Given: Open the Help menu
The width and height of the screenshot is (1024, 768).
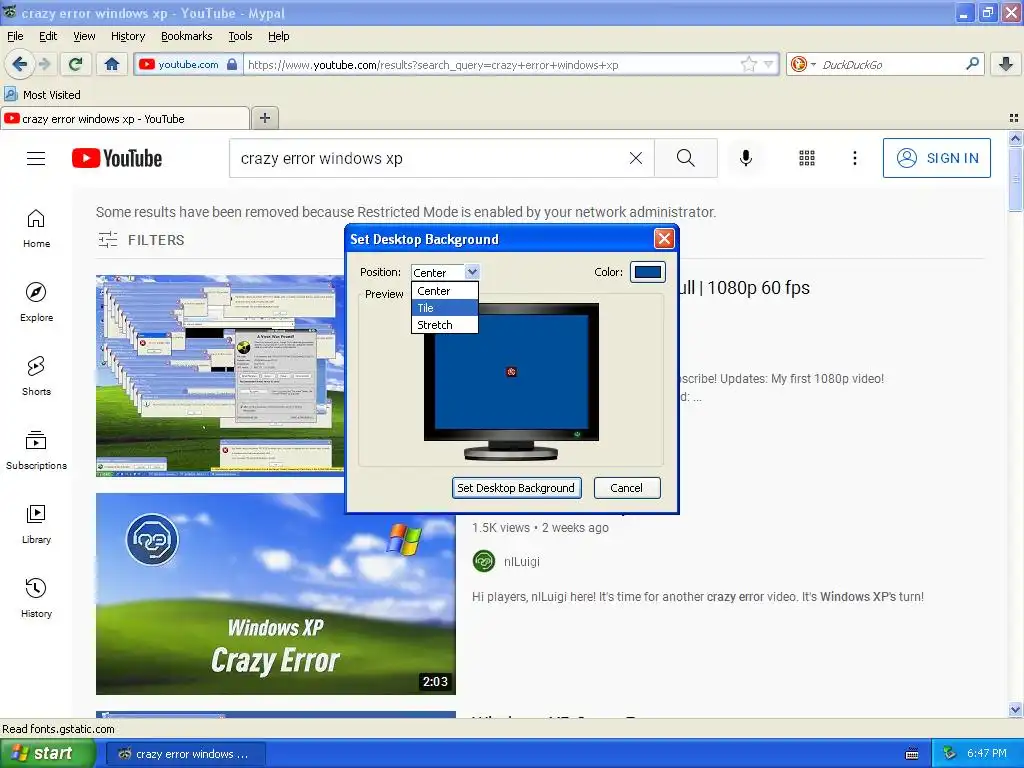Looking at the screenshot, I should click(x=278, y=36).
